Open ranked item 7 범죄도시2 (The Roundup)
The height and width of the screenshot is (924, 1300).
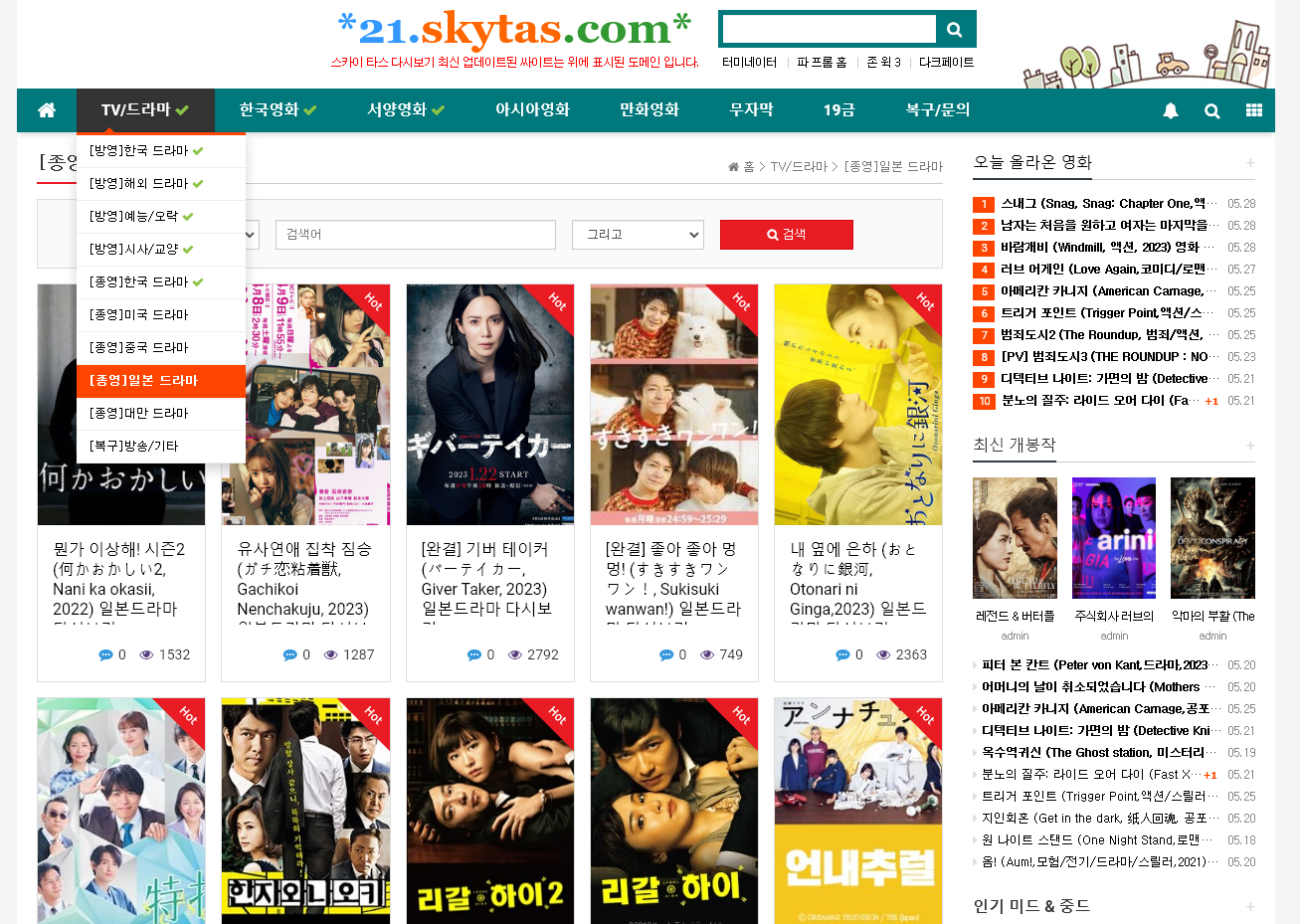[1109, 335]
